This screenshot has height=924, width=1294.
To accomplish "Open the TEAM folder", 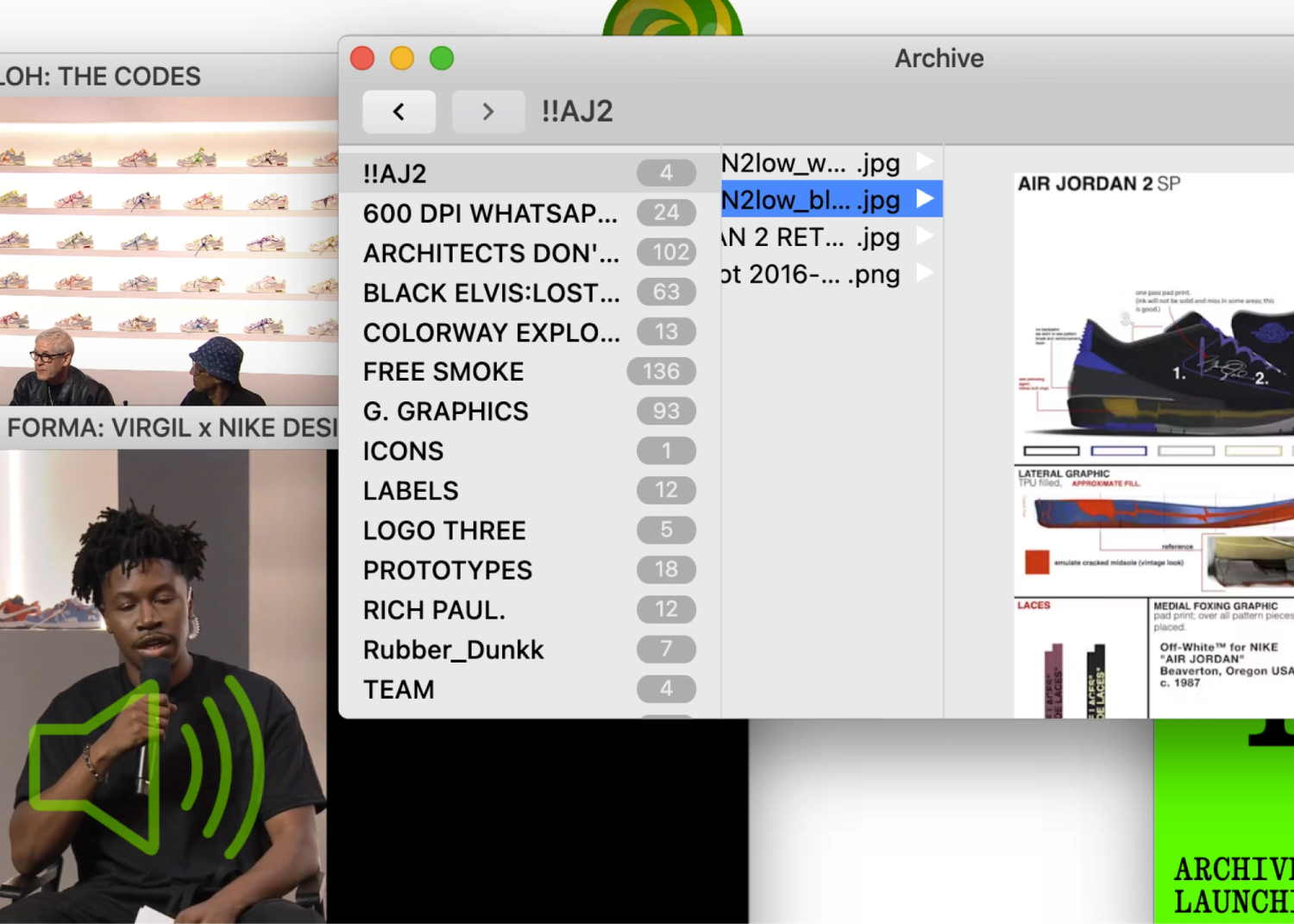I will [530, 689].
